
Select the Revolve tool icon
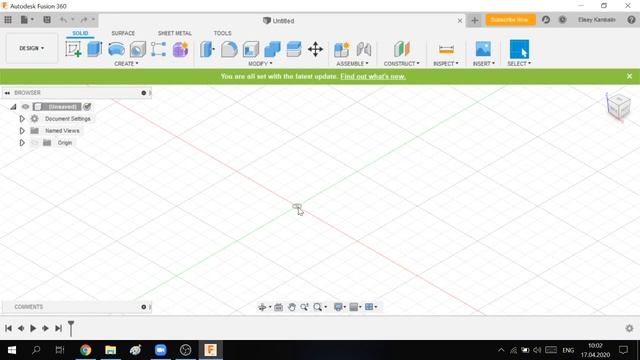[x=116, y=49]
